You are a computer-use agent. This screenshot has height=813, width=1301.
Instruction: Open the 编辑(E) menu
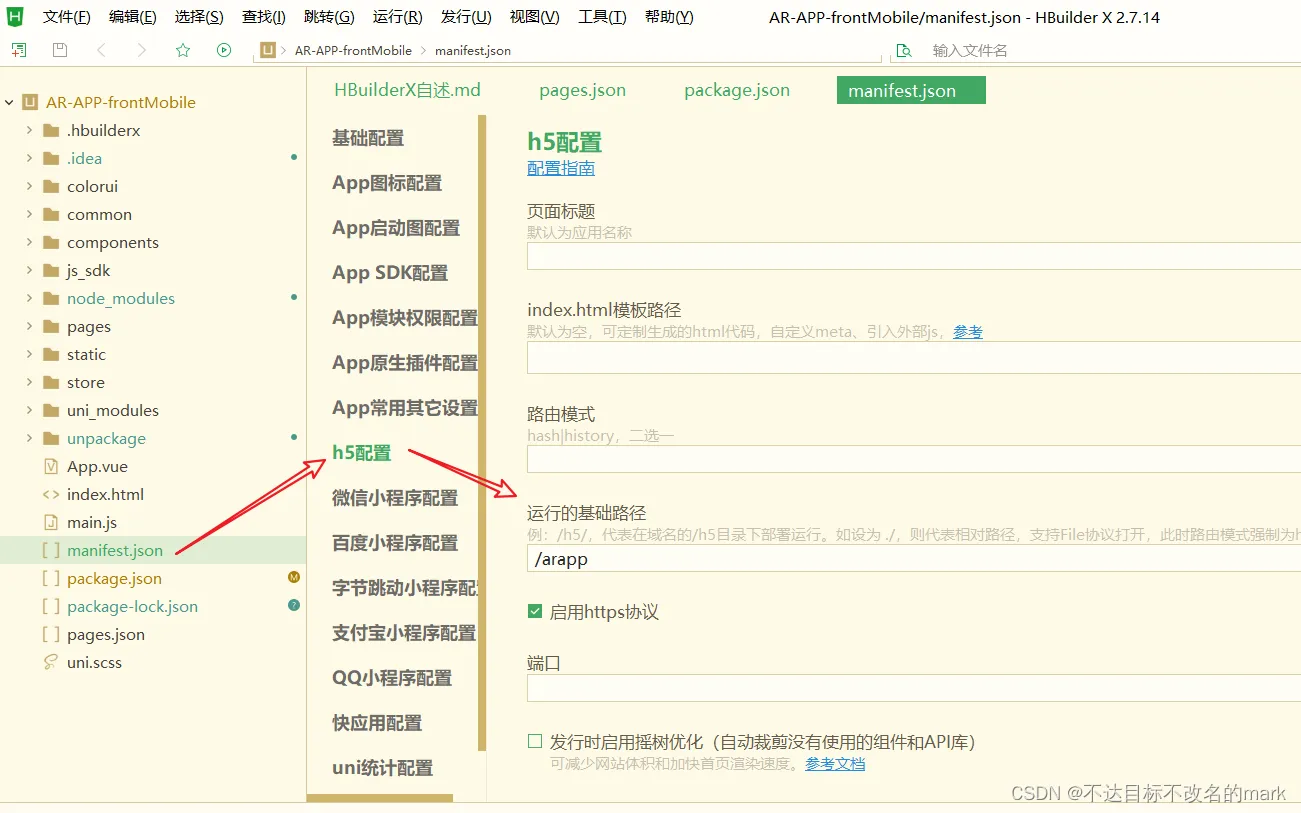pyautogui.click(x=132, y=17)
